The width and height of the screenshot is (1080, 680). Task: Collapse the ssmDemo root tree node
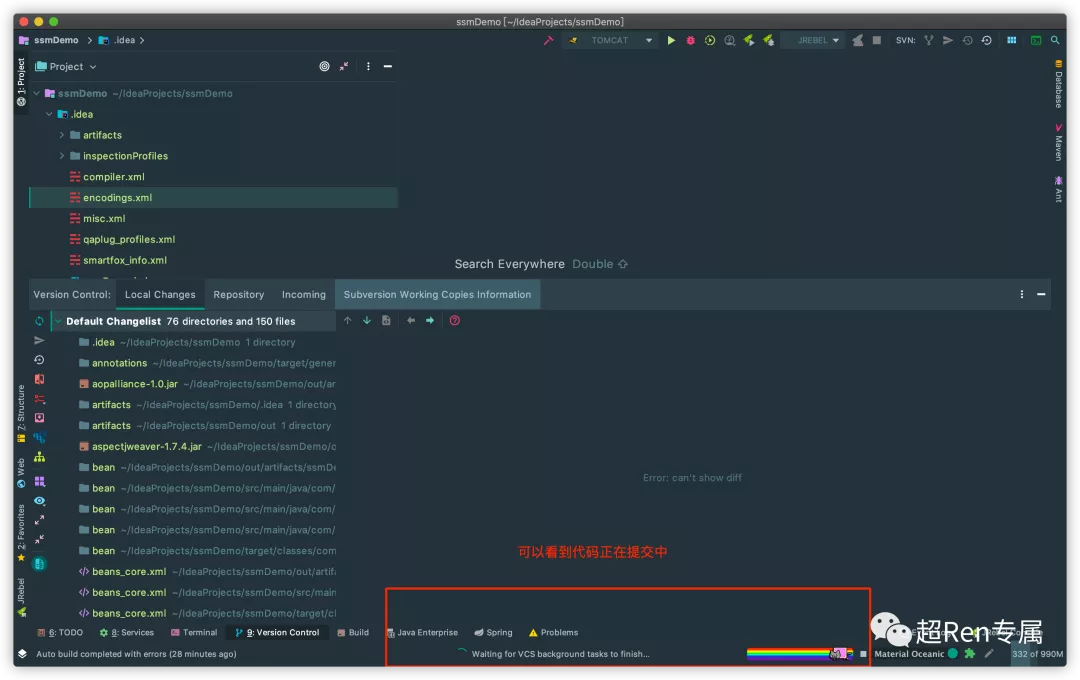click(x=37, y=93)
